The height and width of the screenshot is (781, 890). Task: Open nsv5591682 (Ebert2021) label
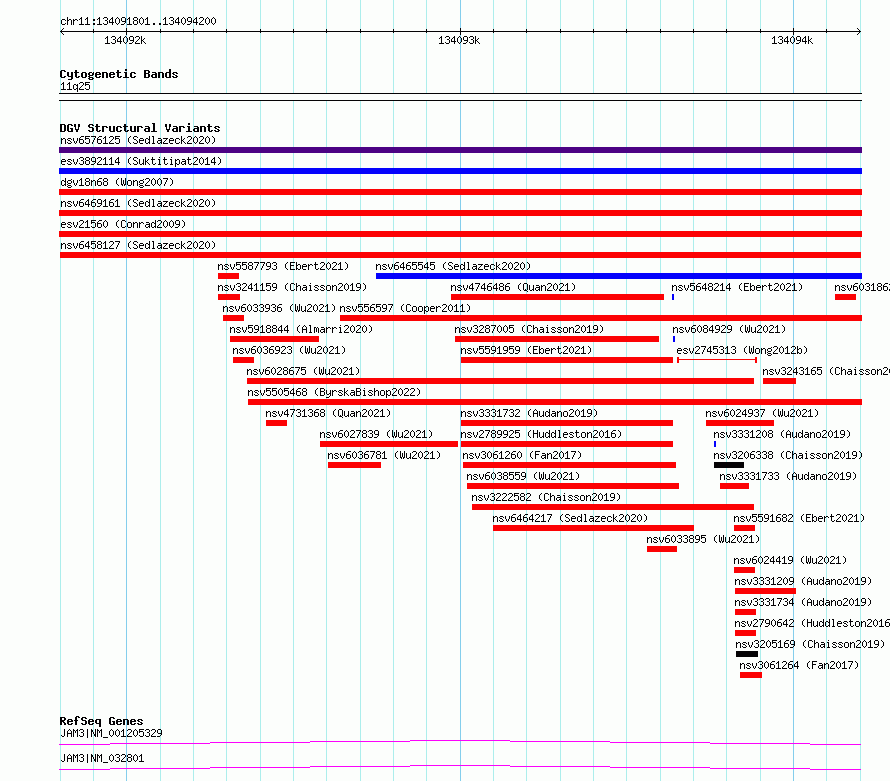coord(799,518)
